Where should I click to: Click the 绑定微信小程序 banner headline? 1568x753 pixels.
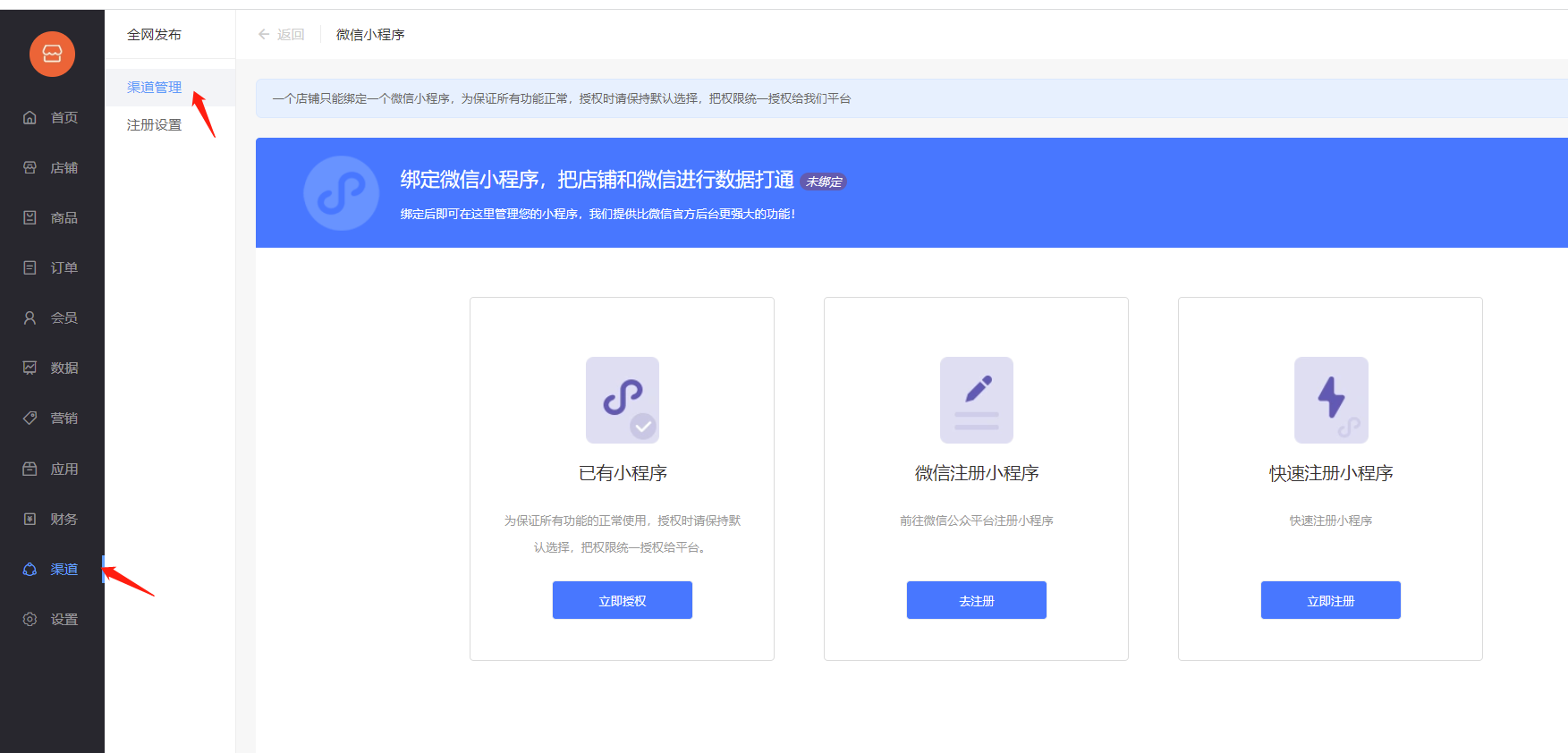[x=598, y=180]
